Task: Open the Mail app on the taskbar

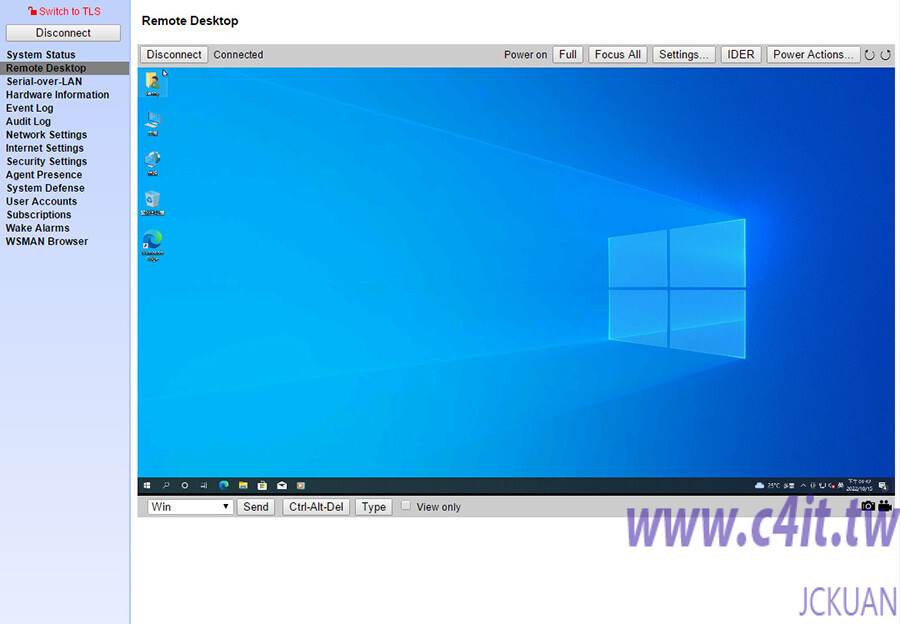Action: [282, 486]
